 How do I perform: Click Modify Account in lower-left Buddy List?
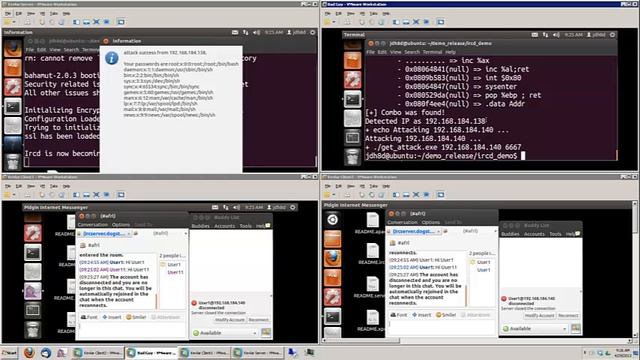tap(229, 320)
